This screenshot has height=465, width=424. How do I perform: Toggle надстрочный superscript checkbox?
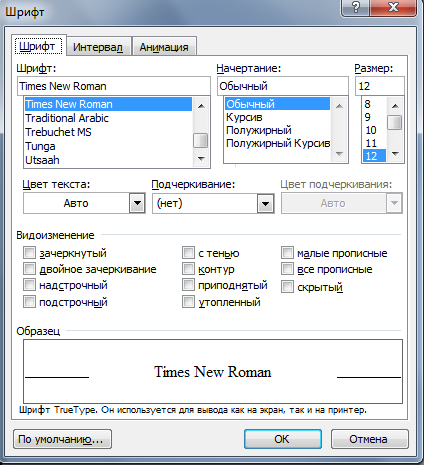[29, 285]
